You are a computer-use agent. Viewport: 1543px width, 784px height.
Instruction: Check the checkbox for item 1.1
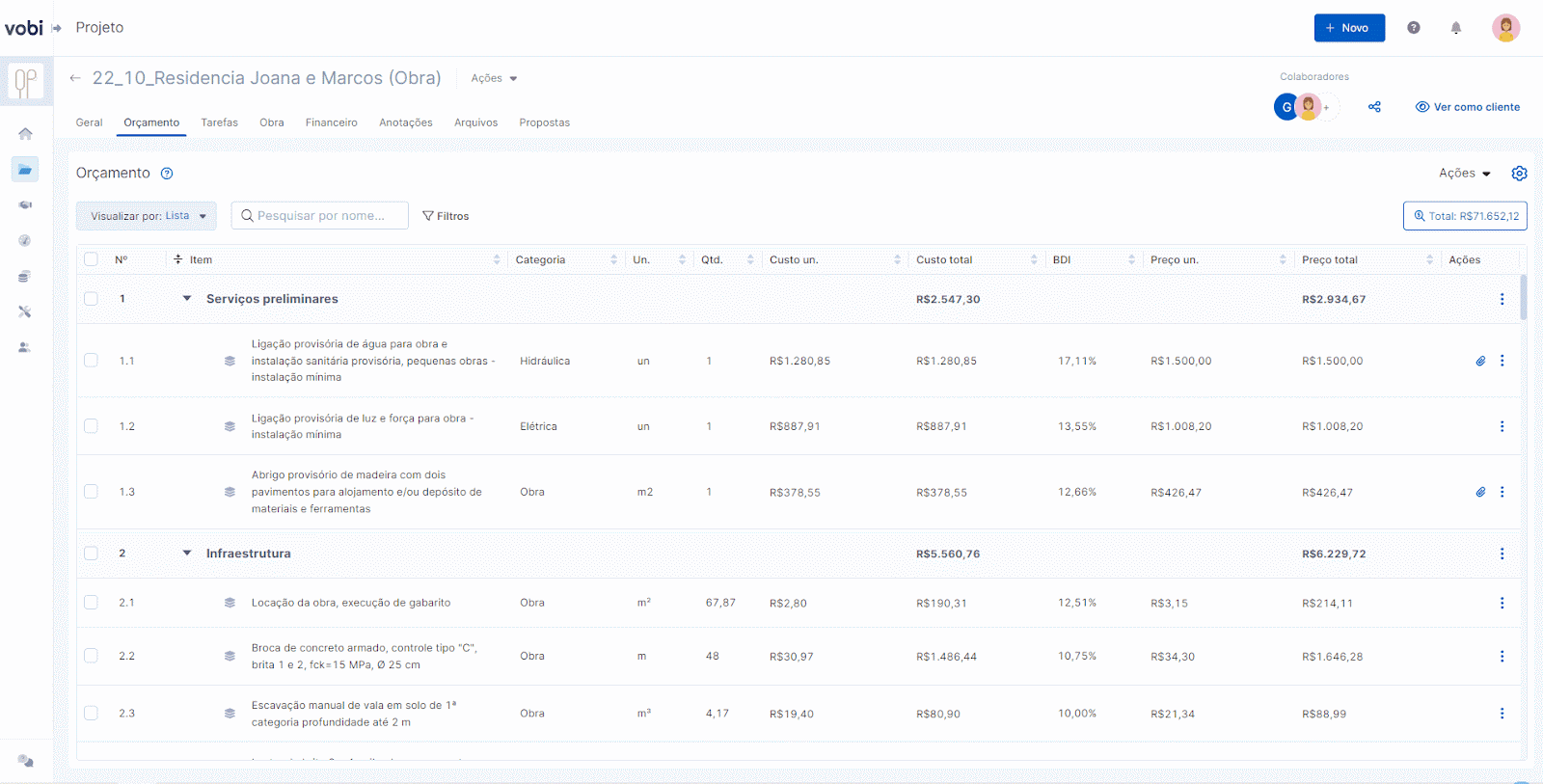click(91, 361)
